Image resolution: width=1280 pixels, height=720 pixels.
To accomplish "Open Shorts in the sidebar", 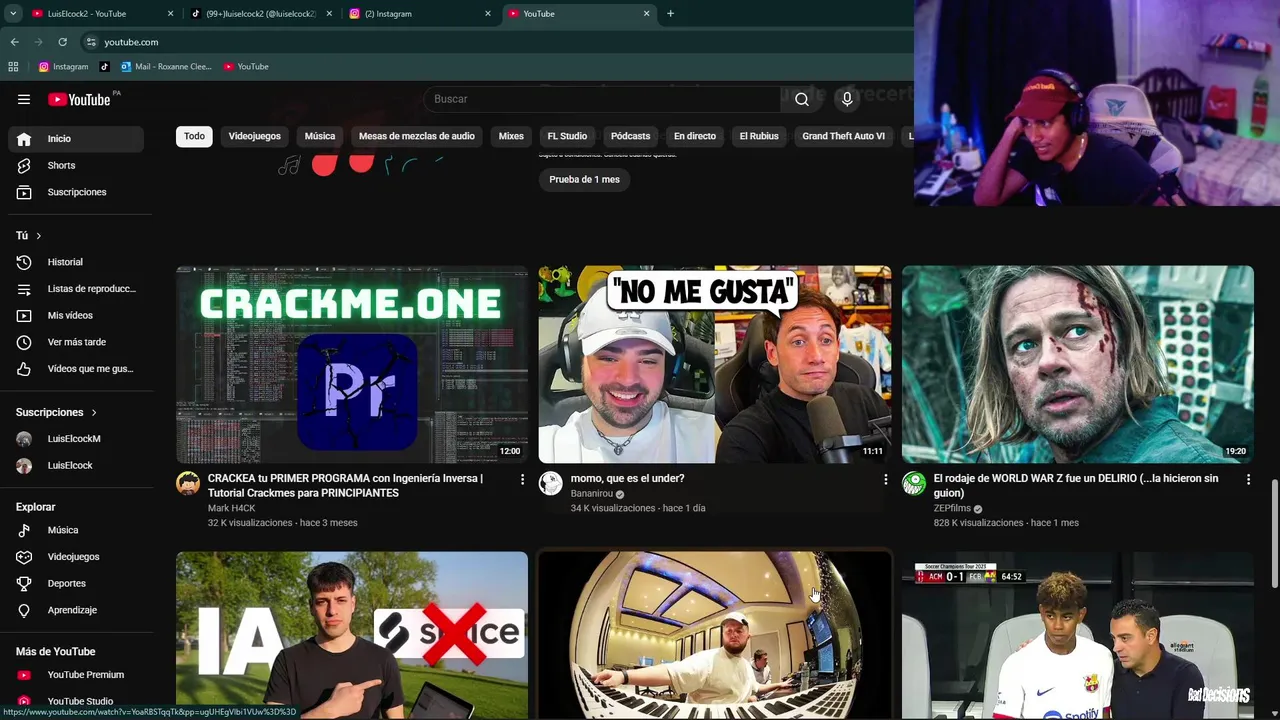I will tap(76, 165).
